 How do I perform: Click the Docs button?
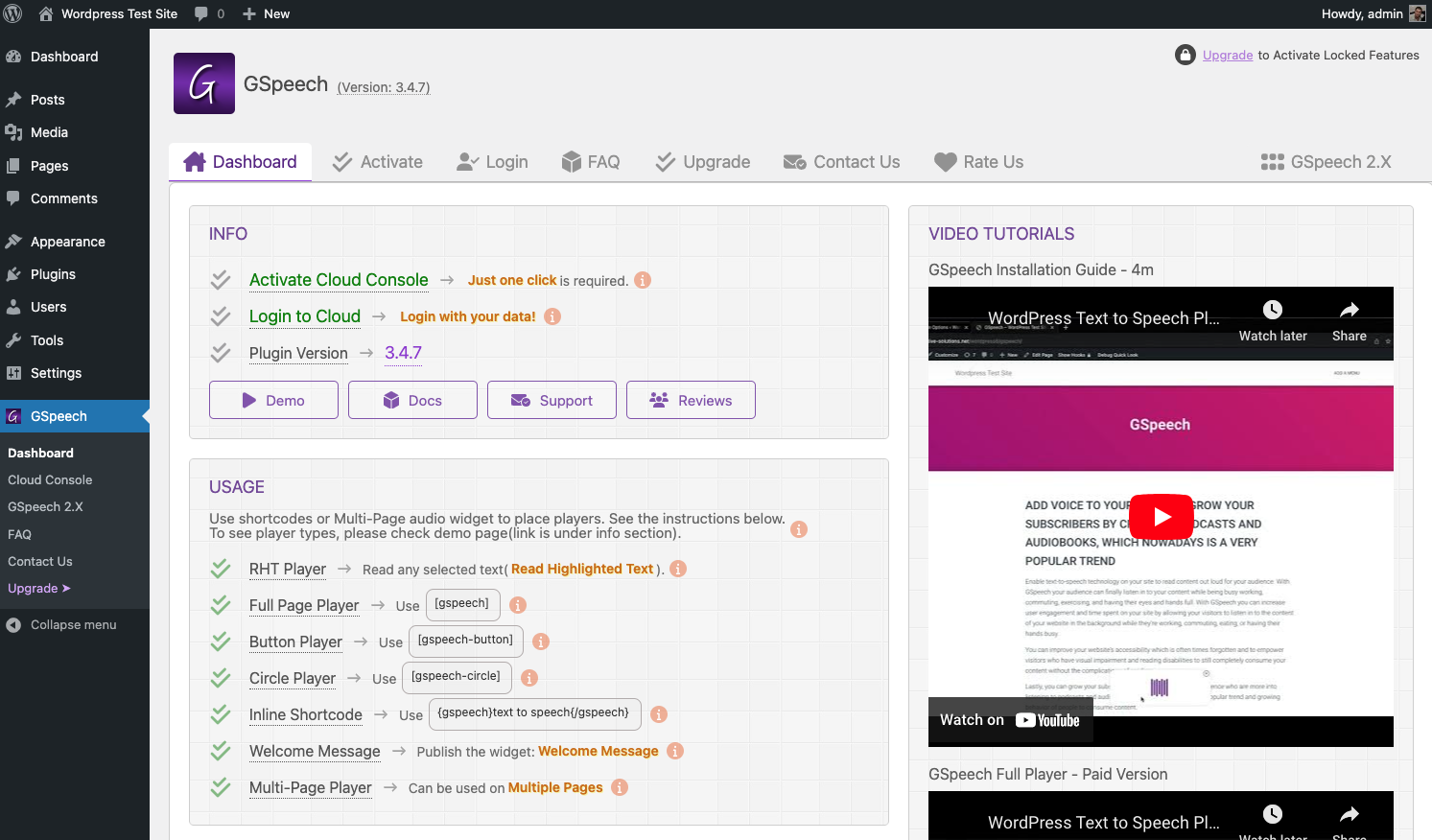412,400
